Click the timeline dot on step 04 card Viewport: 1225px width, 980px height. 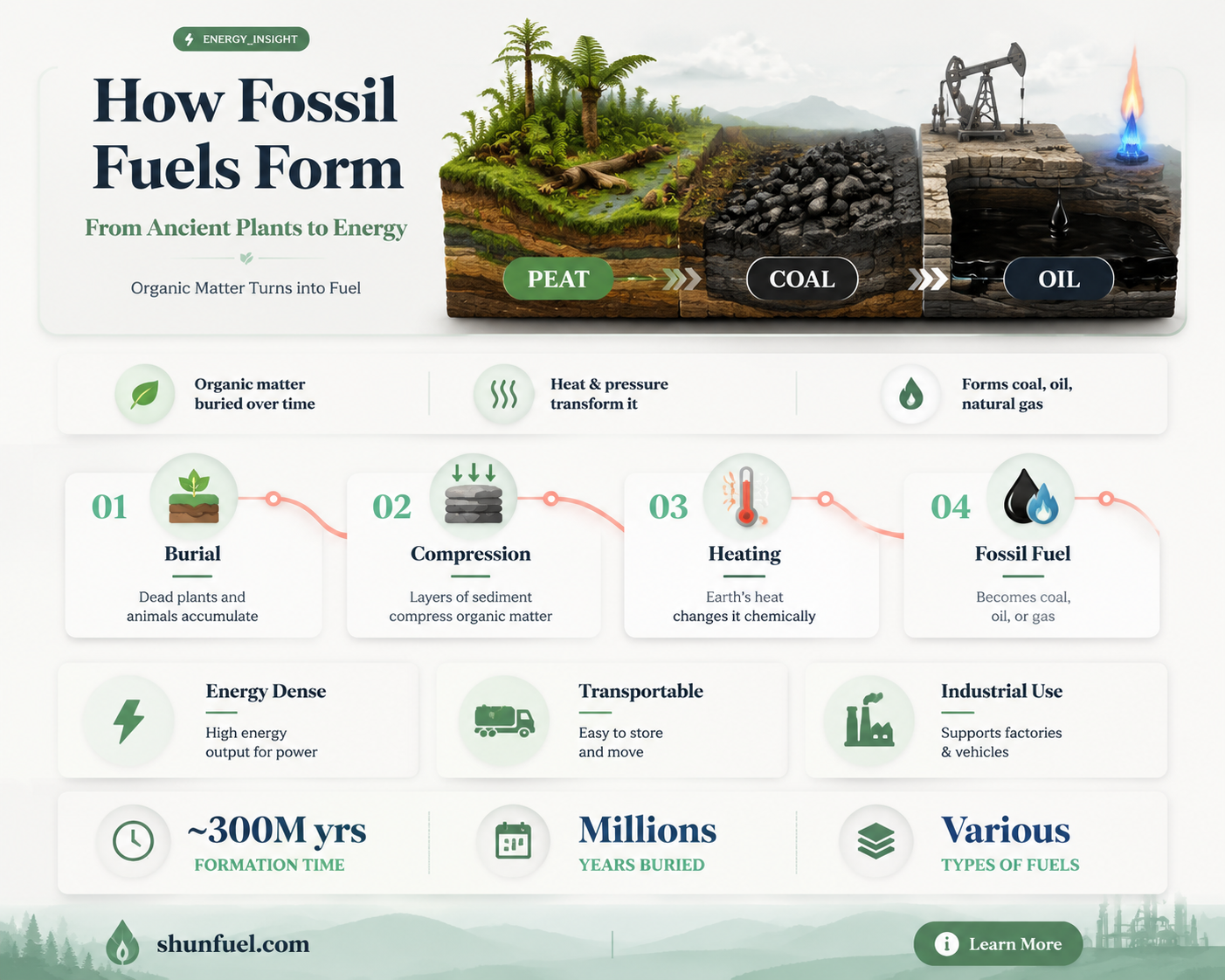click(x=1106, y=499)
